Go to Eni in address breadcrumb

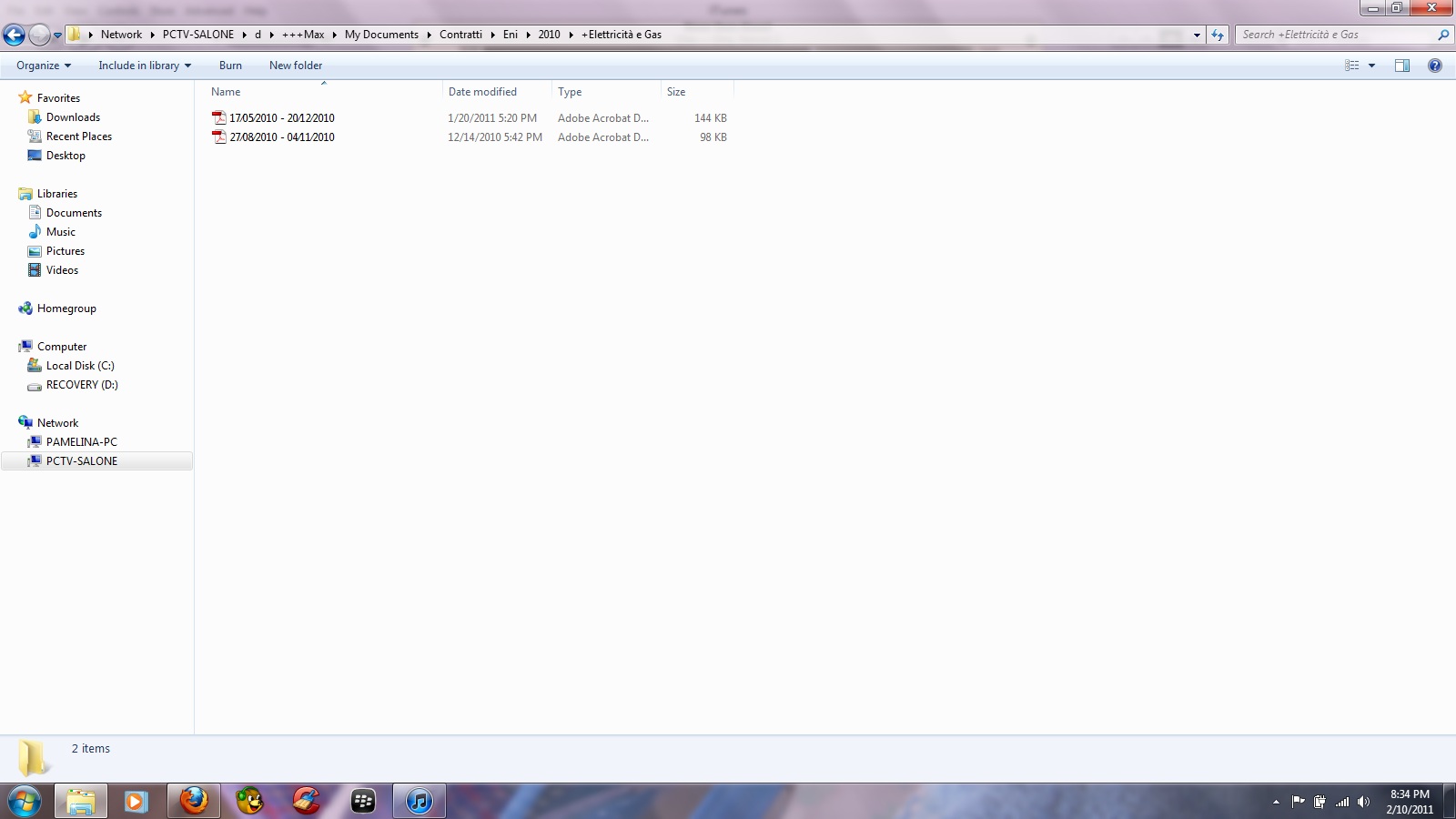[511, 35]
